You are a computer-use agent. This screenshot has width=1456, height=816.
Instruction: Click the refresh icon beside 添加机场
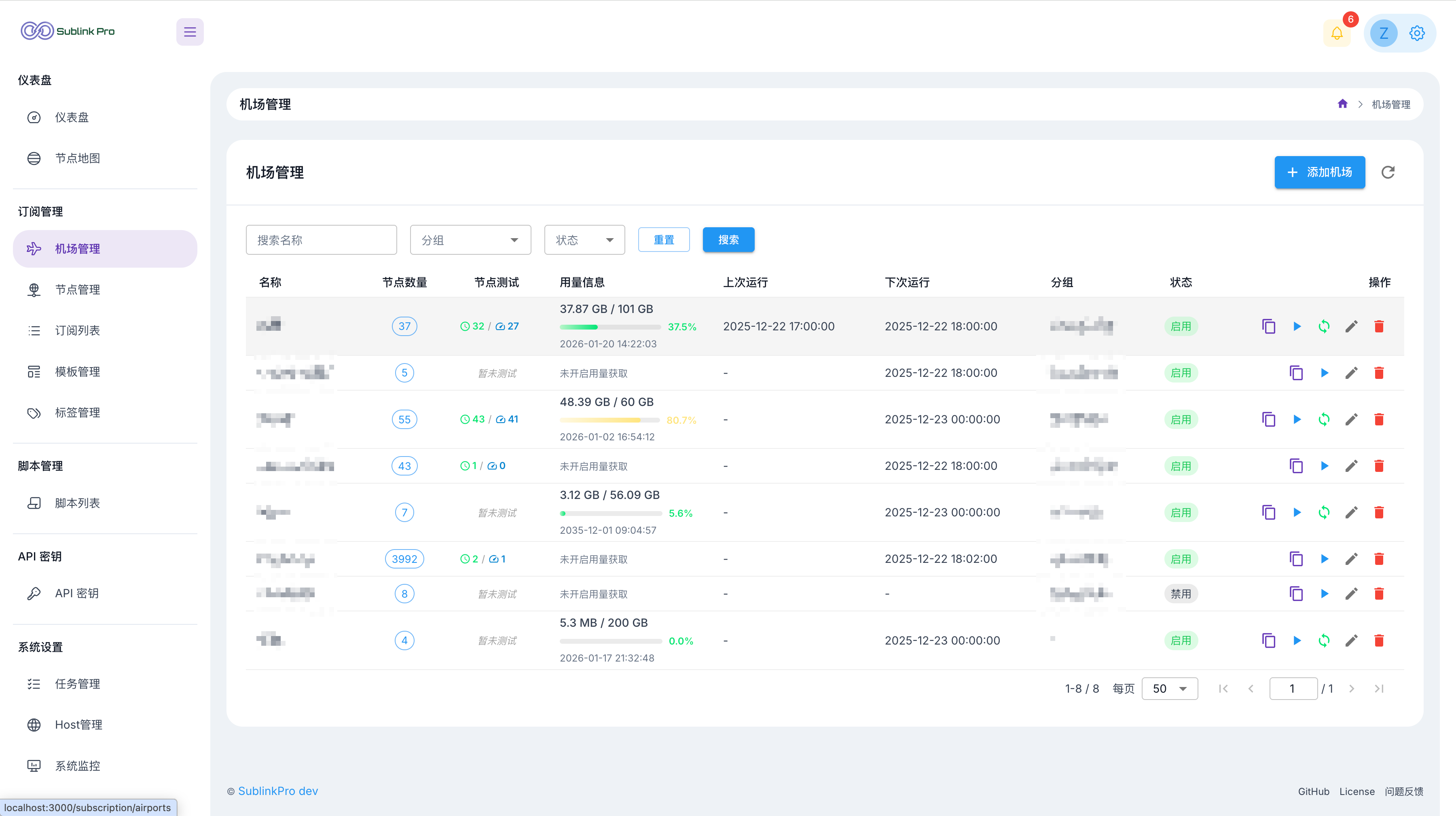(1388, 172)
